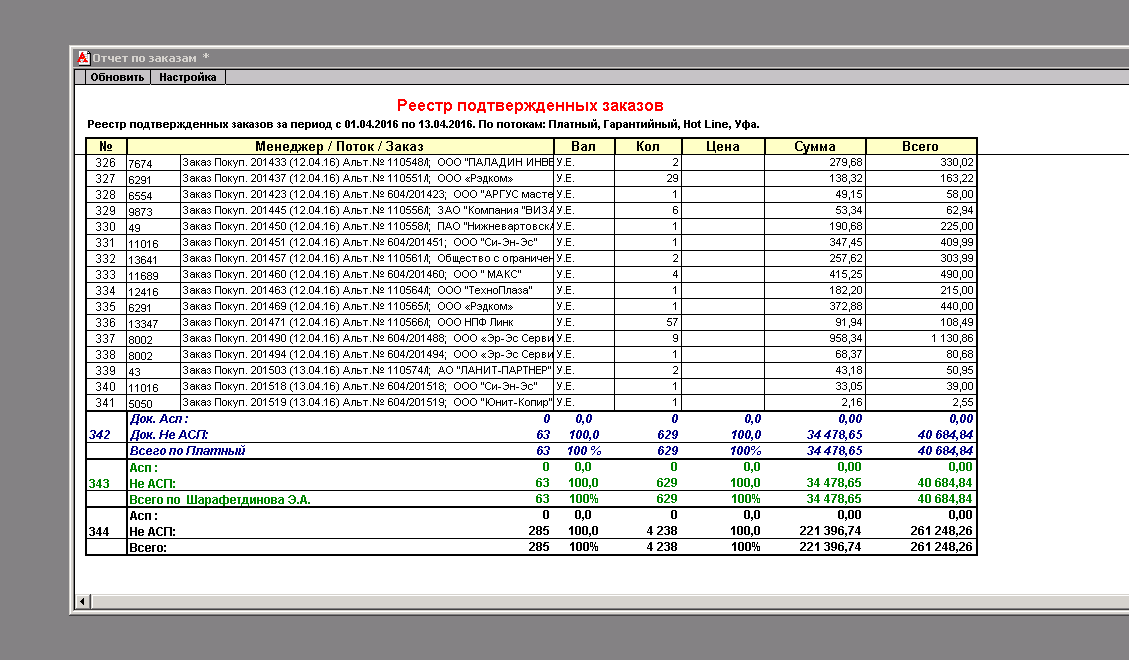
Task: Click the № column header
Action: click(x=106, y=146)
